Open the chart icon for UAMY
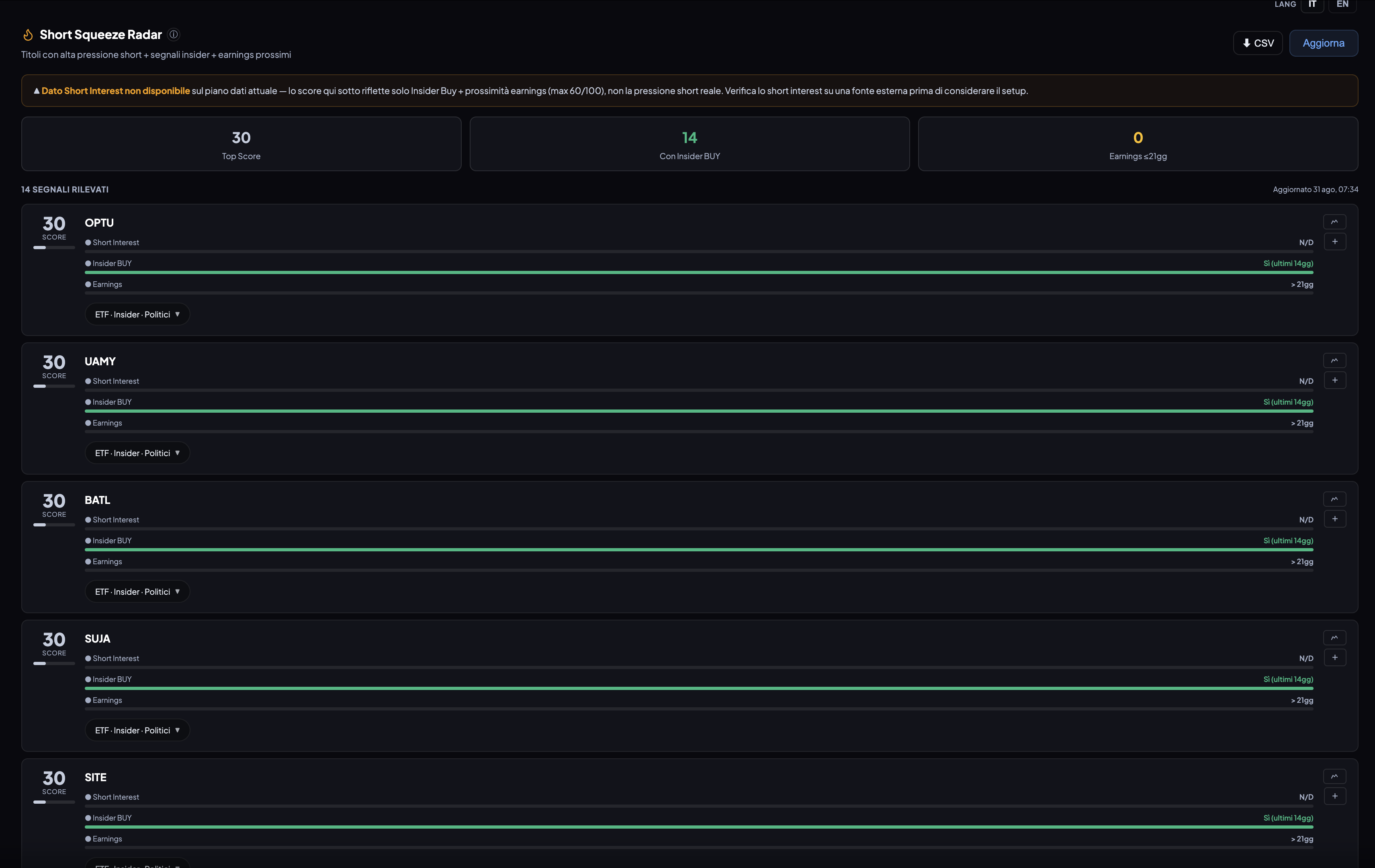 (1334, 360)
